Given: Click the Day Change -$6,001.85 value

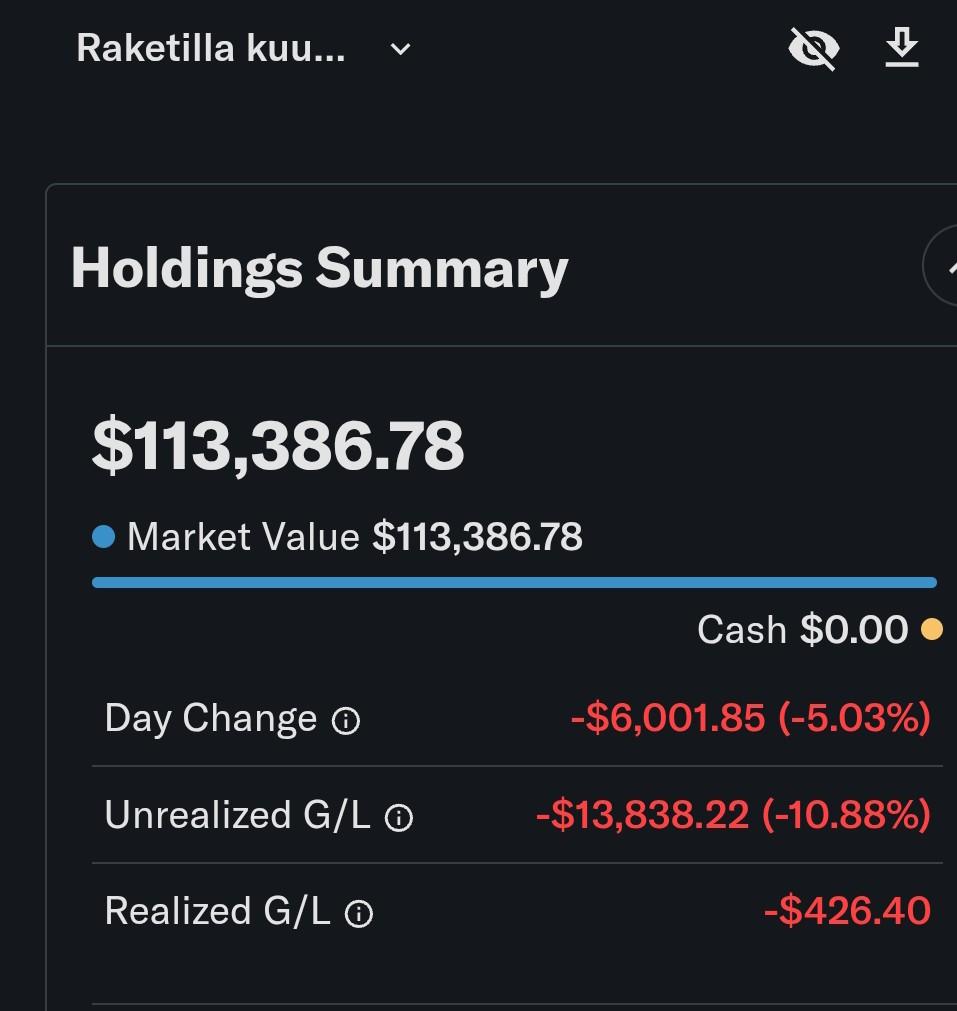Looking at the screenshot, I should click(x=750, y=718).
